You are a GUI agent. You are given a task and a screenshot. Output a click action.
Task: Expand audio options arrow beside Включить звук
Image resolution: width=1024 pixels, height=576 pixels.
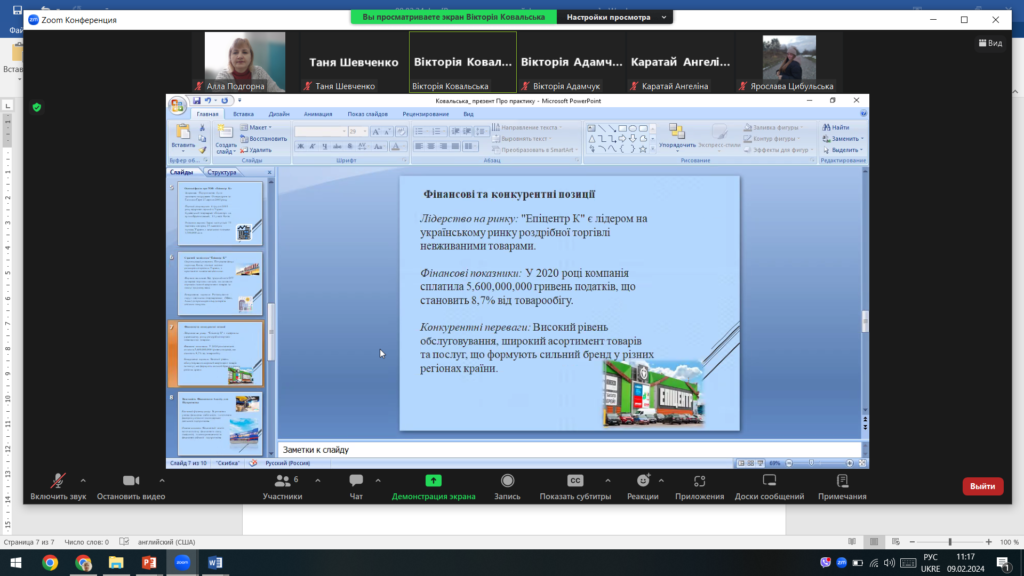(x=83, y=481)
